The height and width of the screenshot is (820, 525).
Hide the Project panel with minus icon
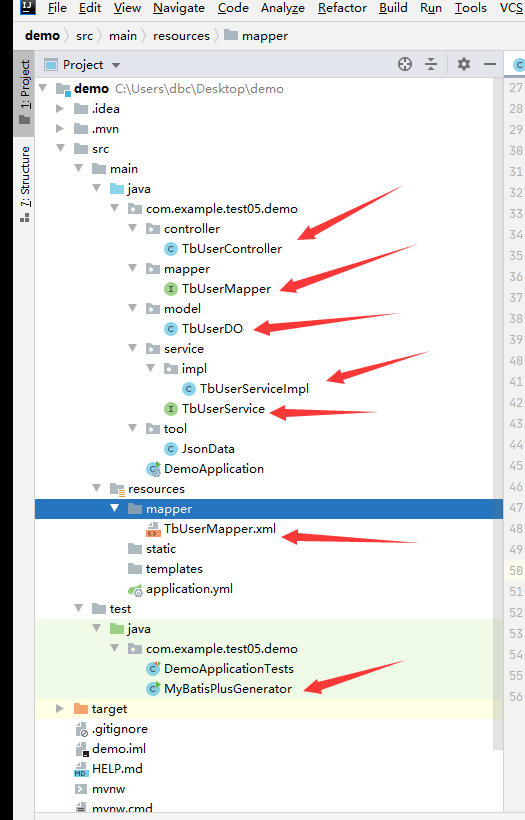(x=490, y=64)
